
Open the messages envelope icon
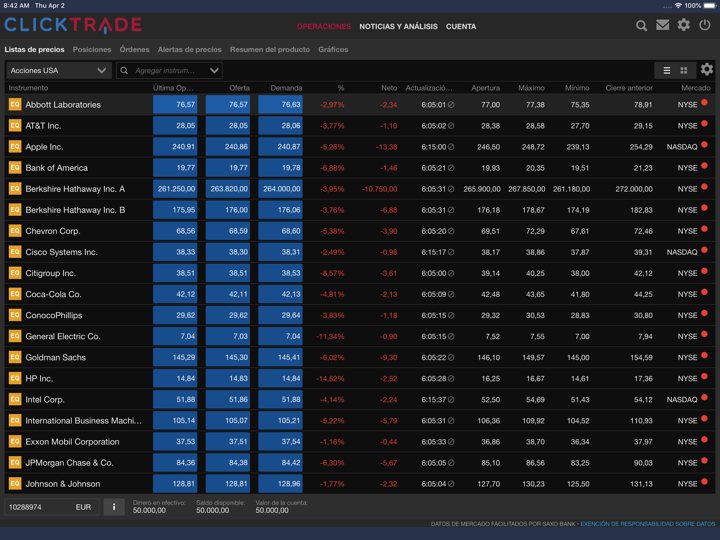click(662, 25)
